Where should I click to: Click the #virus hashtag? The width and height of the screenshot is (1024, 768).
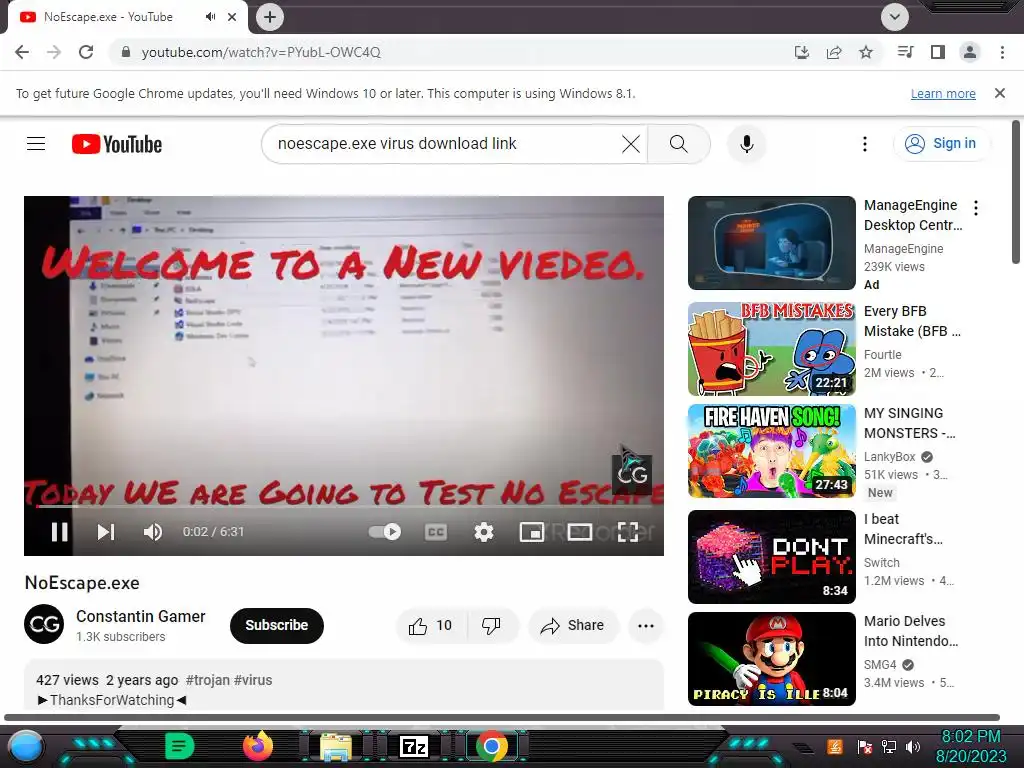pos(253,680)
